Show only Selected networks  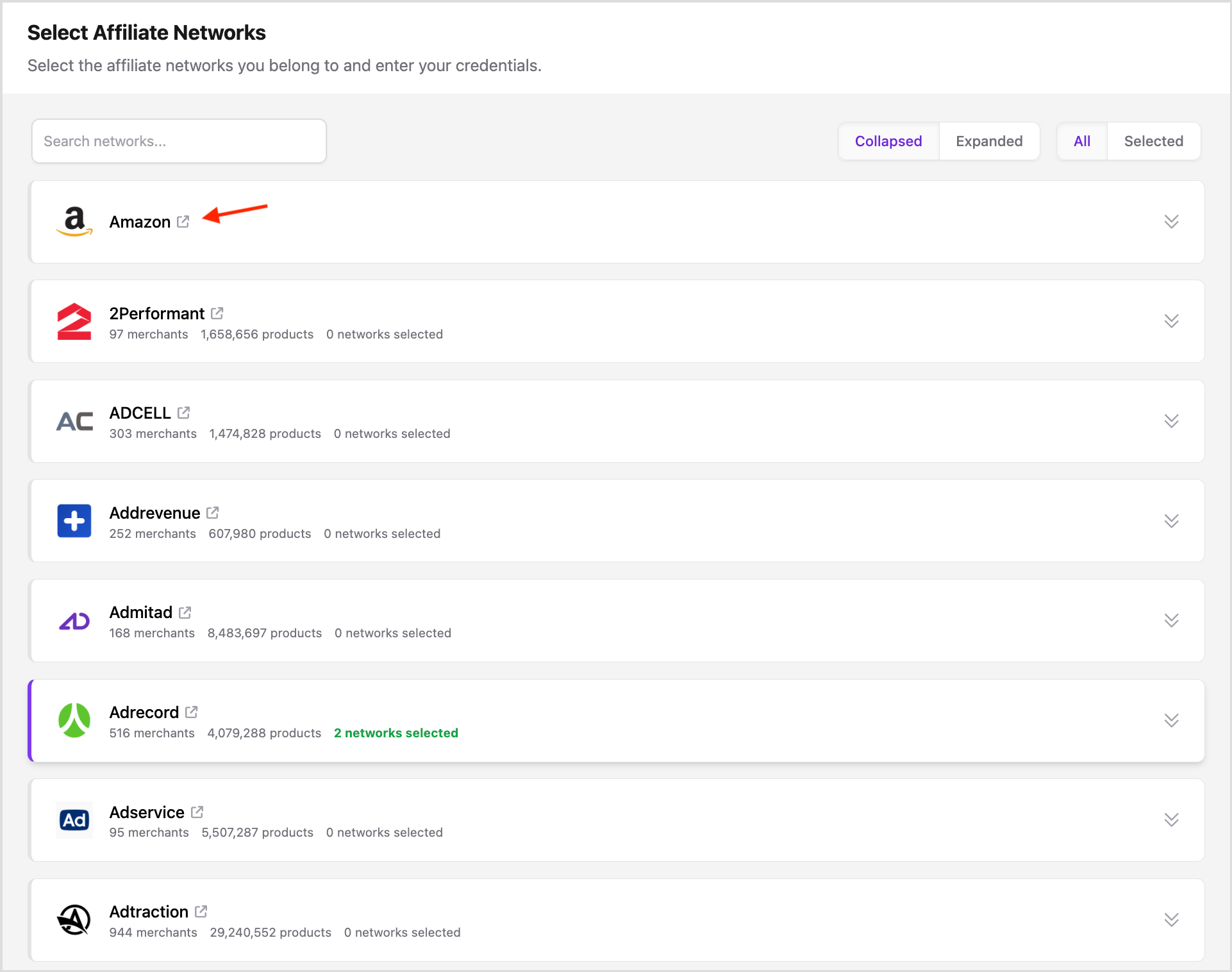click(x=1153, y=141)
